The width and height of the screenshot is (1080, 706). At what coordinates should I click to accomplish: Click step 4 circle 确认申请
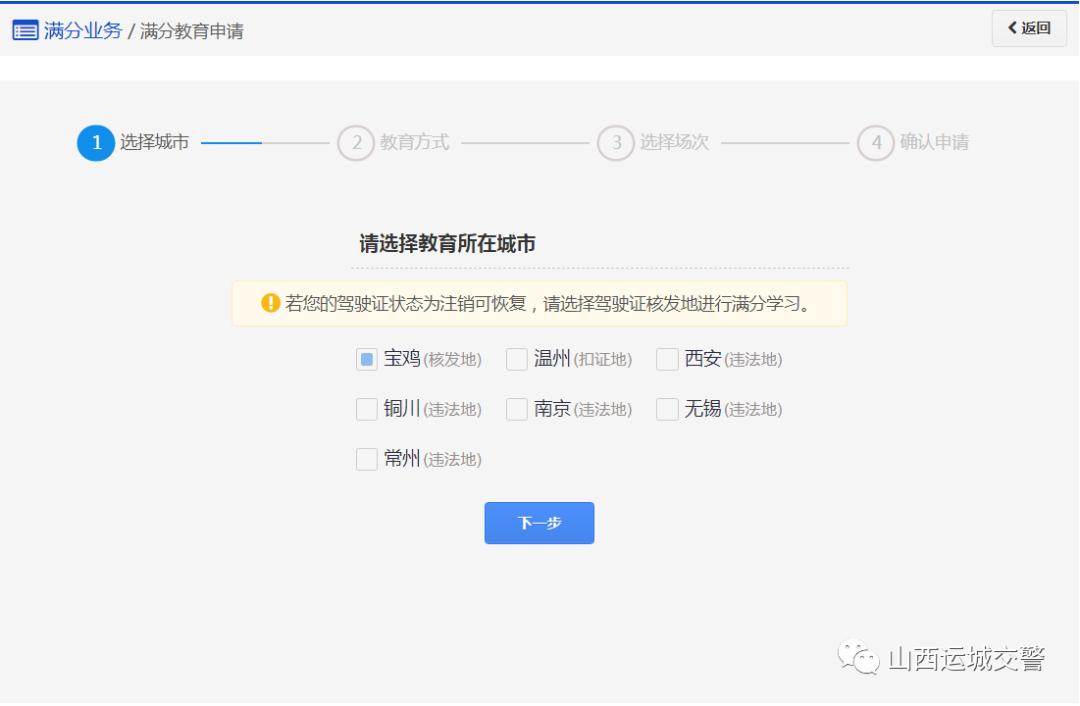click(876, 143)
